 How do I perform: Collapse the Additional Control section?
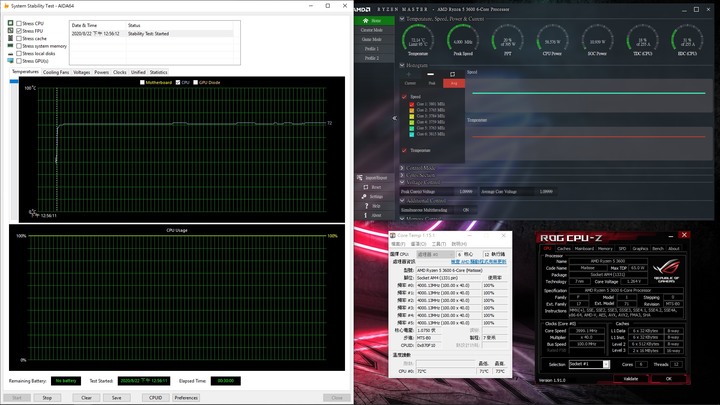coord(402,201)
